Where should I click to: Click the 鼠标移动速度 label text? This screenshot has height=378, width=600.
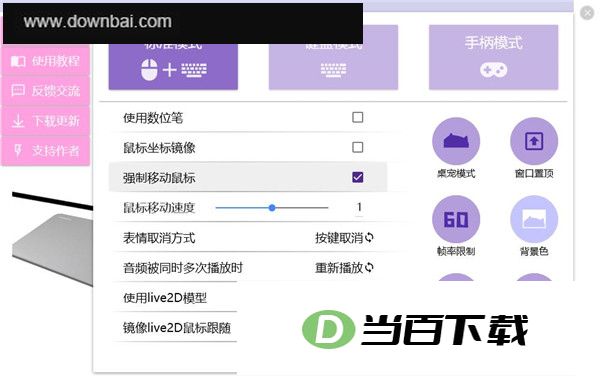coord(159,208)
